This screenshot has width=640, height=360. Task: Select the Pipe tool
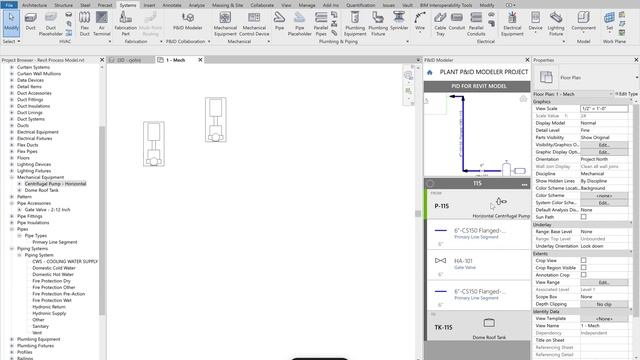click(279, 21)
